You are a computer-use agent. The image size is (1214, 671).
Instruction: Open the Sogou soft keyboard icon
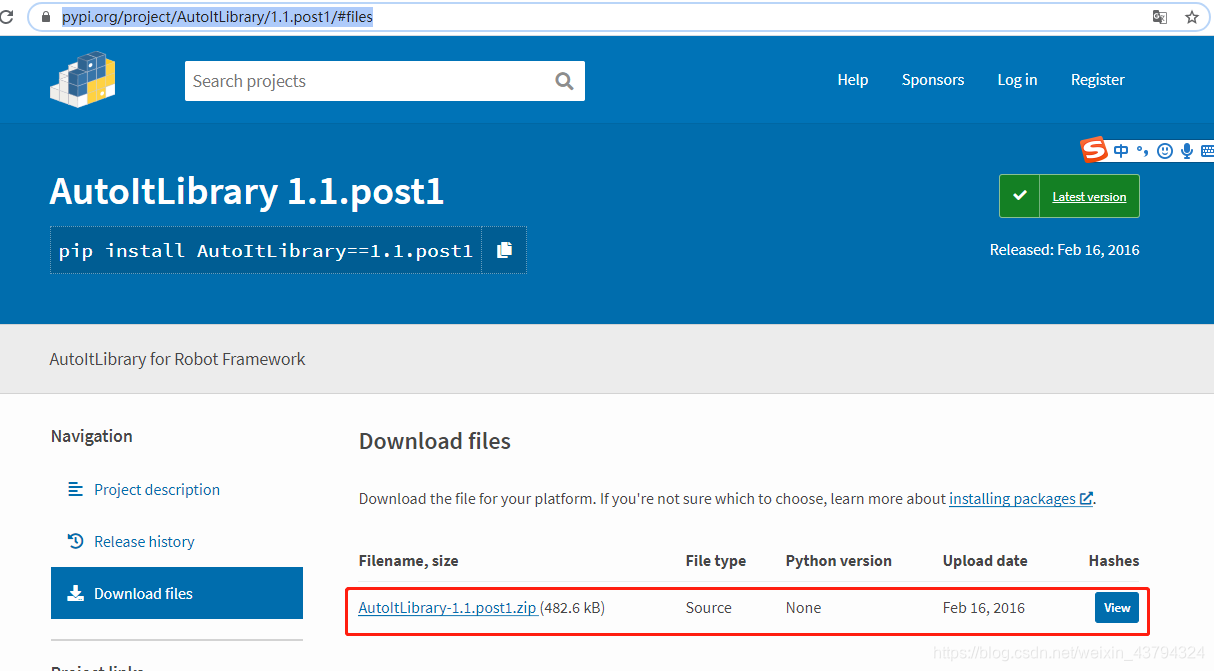(1206, 151)
